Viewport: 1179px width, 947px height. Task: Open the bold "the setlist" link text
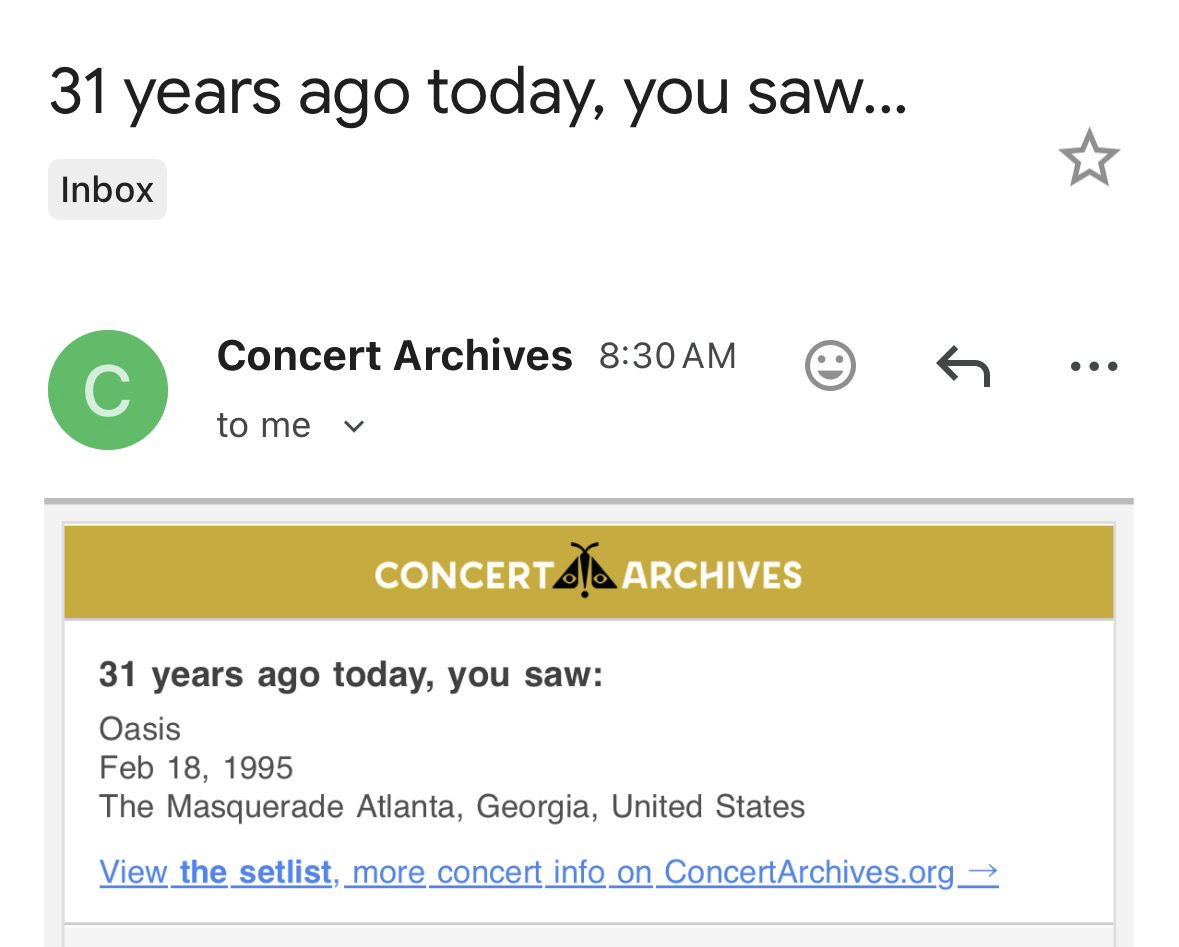256,872
